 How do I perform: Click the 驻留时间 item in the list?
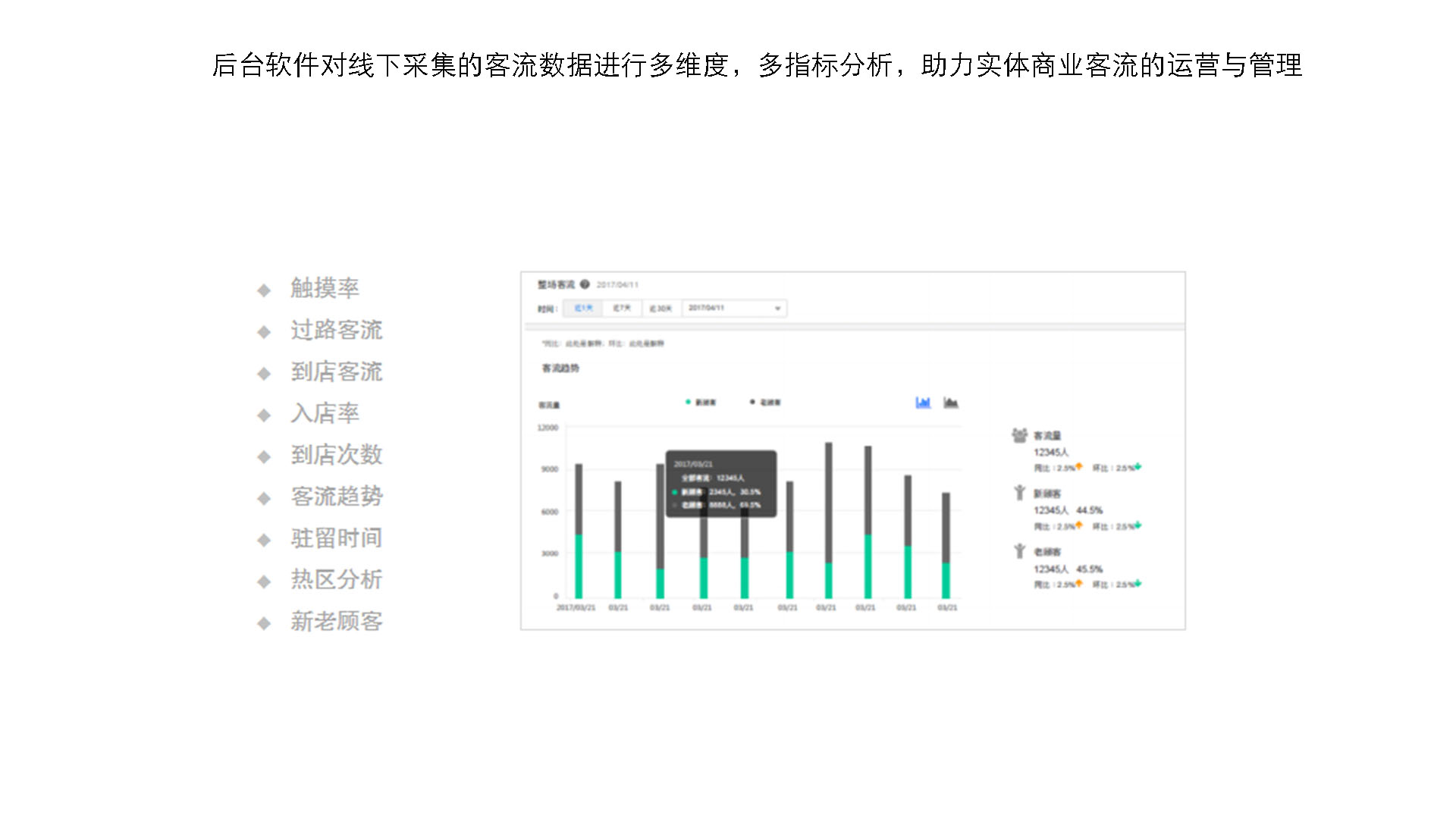(x=336, y=537)
